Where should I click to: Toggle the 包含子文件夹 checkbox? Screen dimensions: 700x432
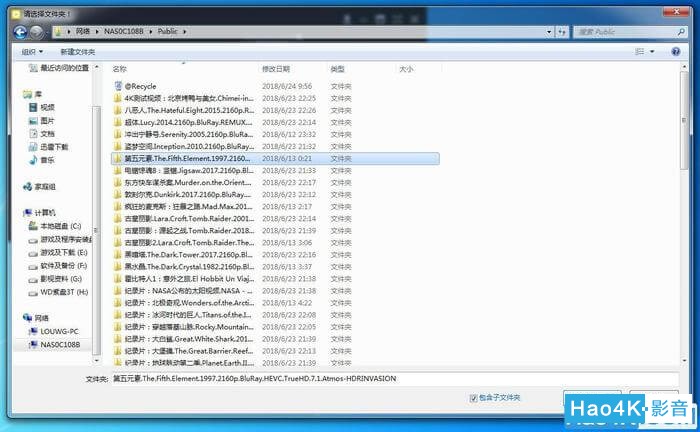473,398
